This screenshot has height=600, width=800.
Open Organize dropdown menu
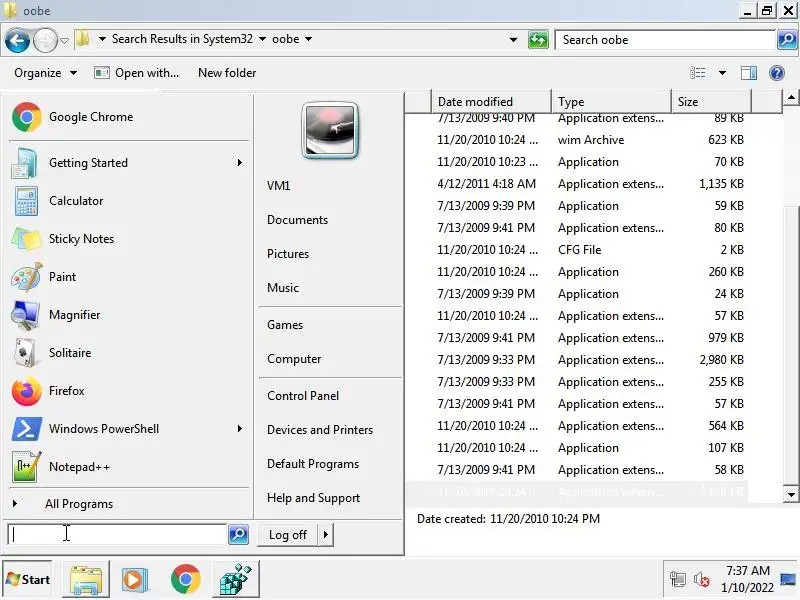click(45, 73)
